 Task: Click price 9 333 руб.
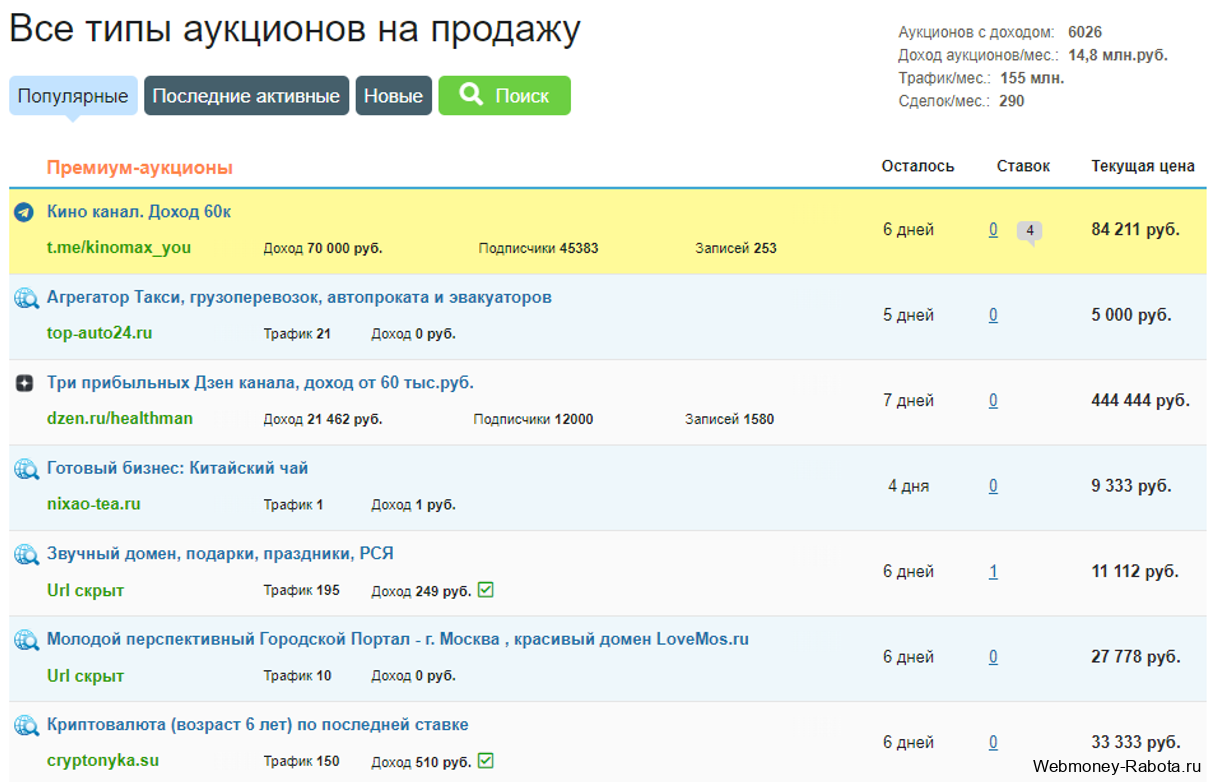coord(1131,486)
